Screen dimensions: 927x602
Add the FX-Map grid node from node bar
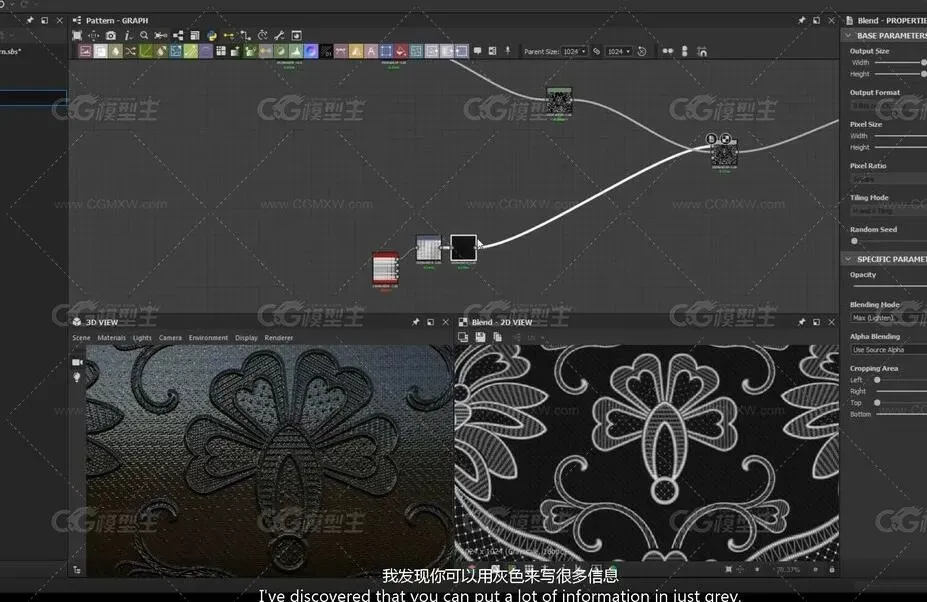(x=221, y=51)
